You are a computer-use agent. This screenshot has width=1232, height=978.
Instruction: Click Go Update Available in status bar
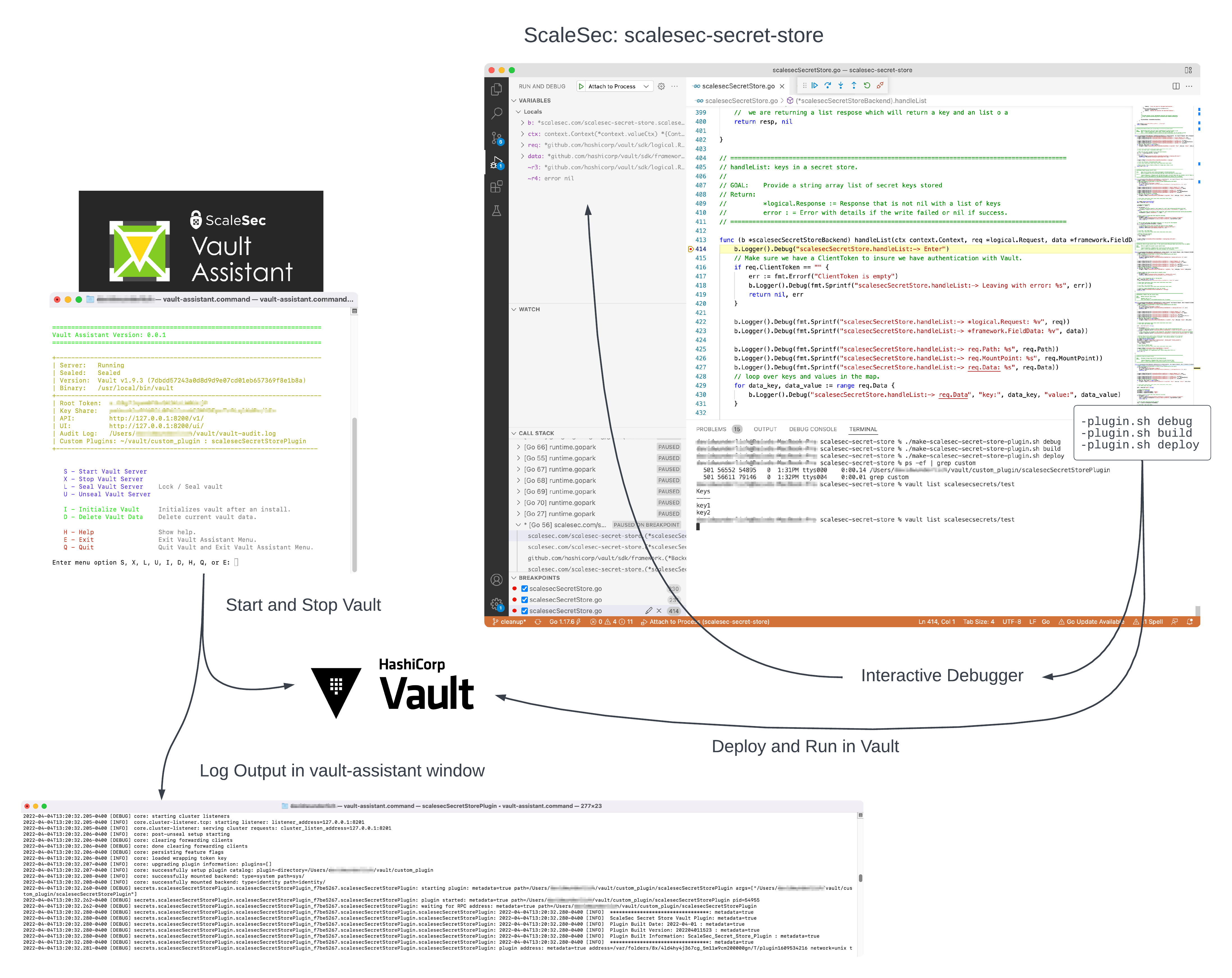point(1091,622)
